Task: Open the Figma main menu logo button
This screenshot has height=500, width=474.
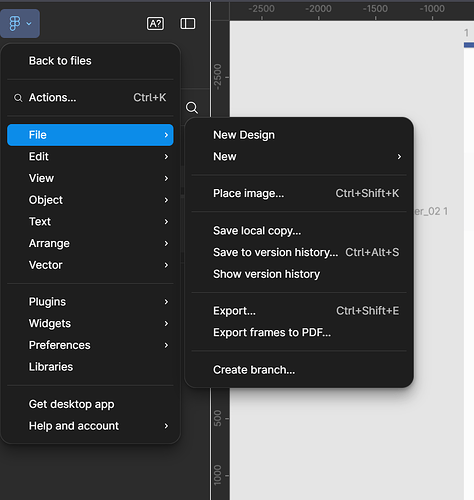Action: click(x=20, y=23)
